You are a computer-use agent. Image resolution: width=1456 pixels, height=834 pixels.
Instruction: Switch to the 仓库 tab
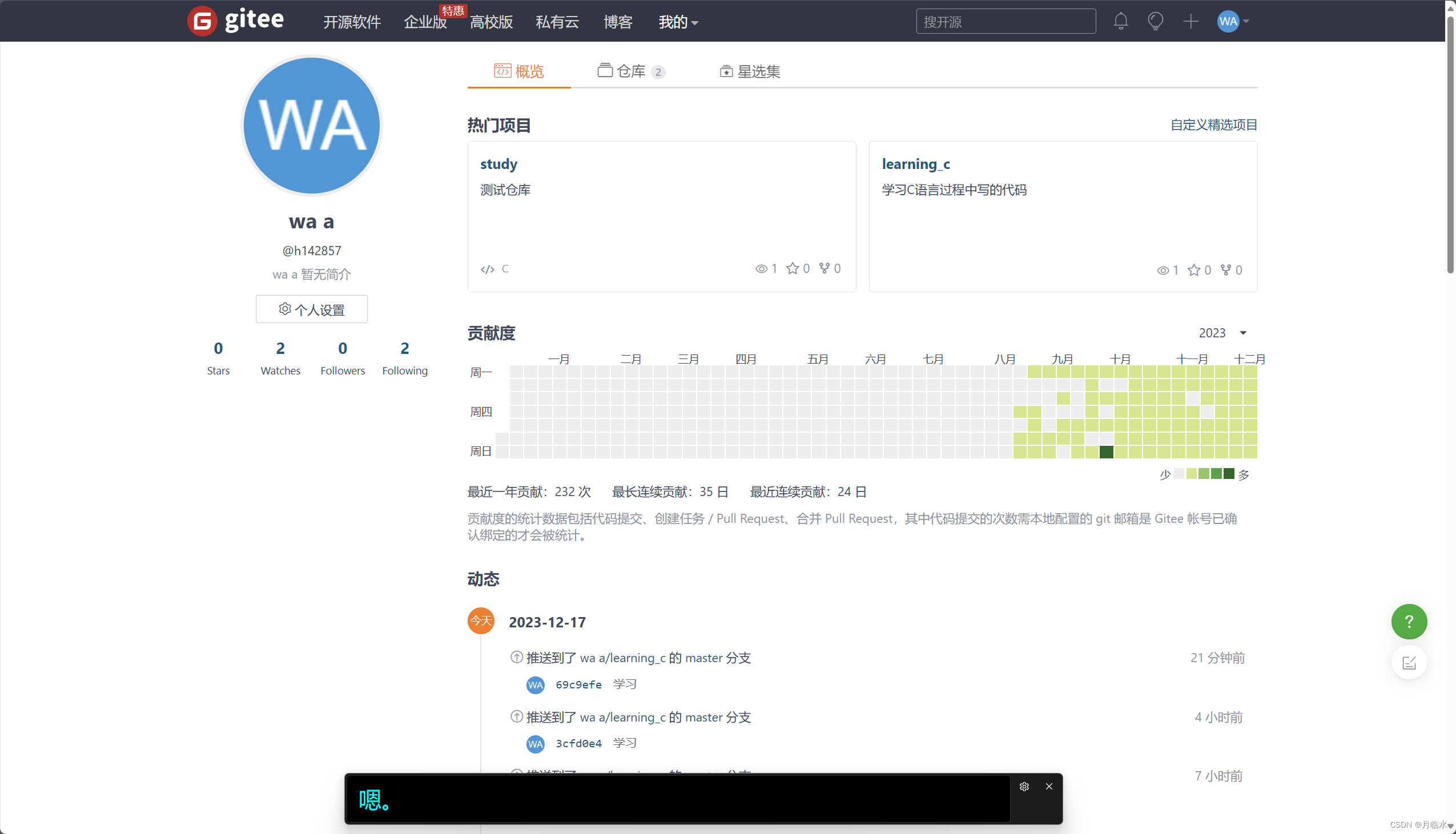(630, 71)
